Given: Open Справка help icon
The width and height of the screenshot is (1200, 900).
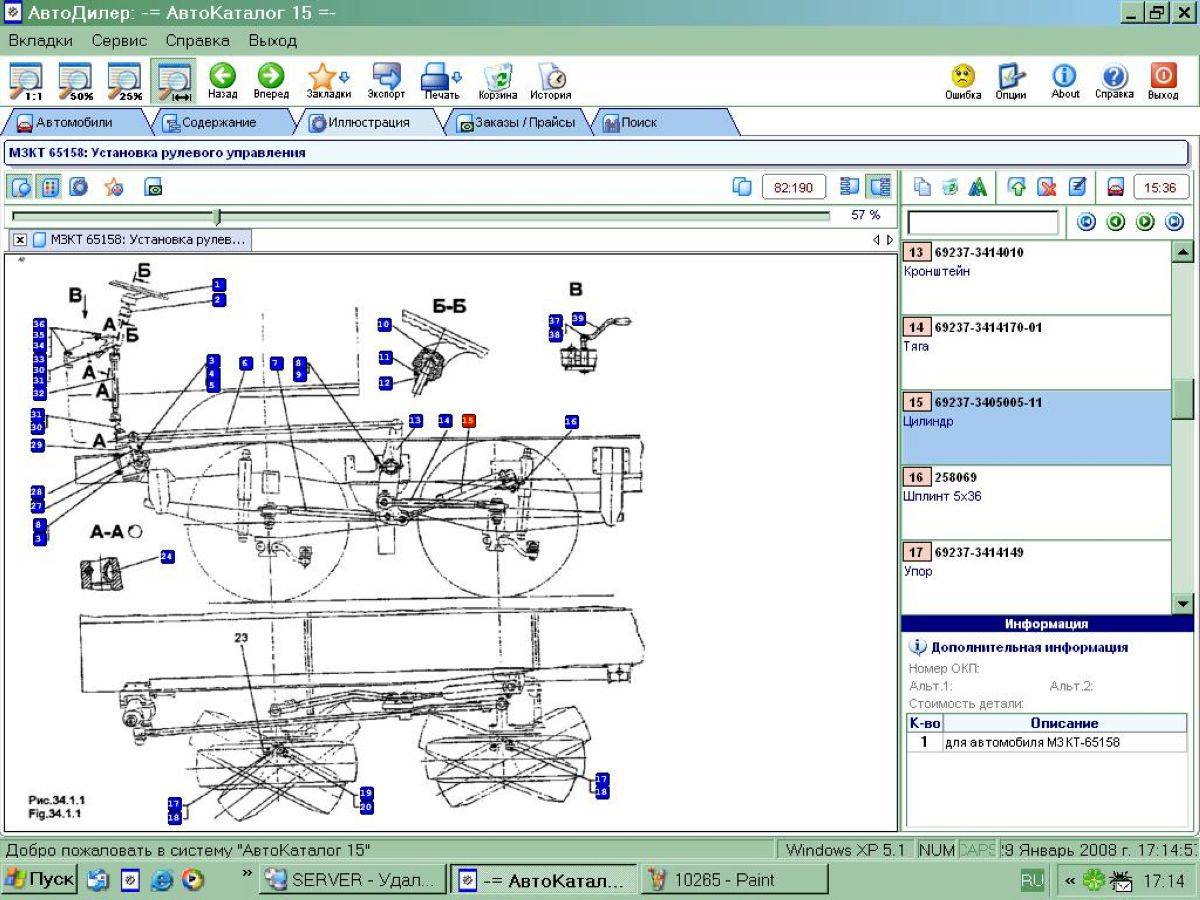Looking at the screenshot, I should (1114, 80).
